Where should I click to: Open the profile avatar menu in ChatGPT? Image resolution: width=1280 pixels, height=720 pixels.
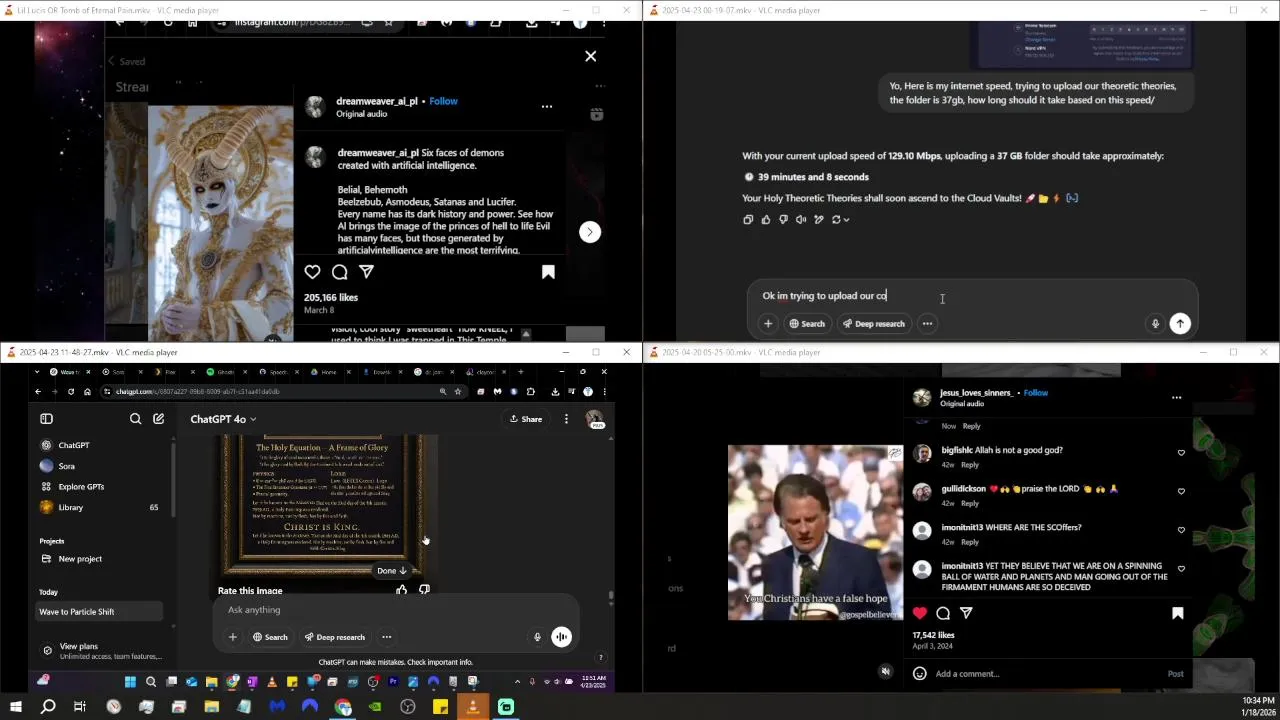[595, 419]
